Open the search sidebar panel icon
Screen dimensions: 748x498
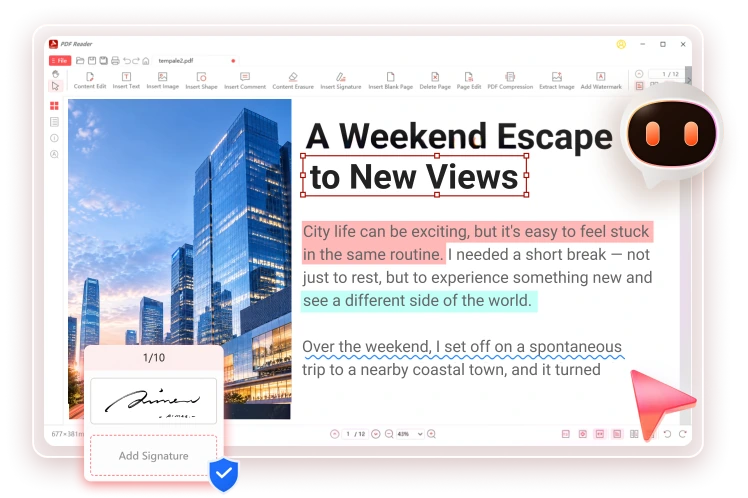(54, 154)
